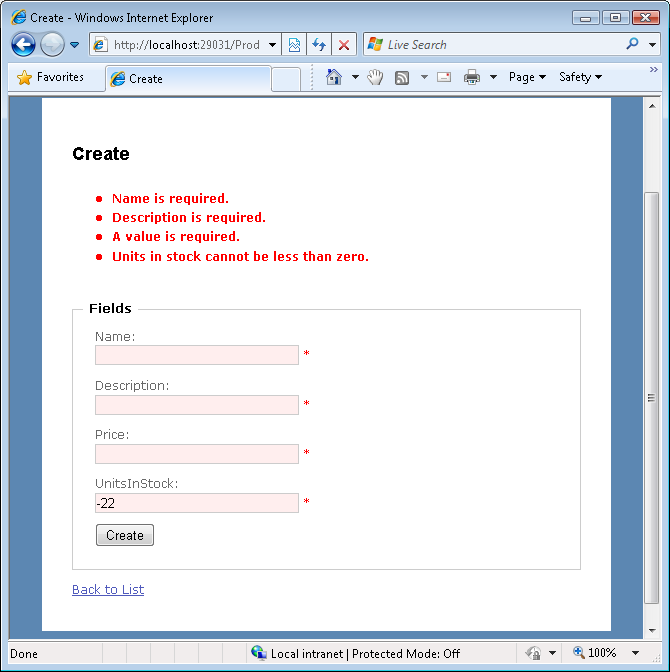
Task: Stop loading with the red X icon
Action: [x=343, y=45]
